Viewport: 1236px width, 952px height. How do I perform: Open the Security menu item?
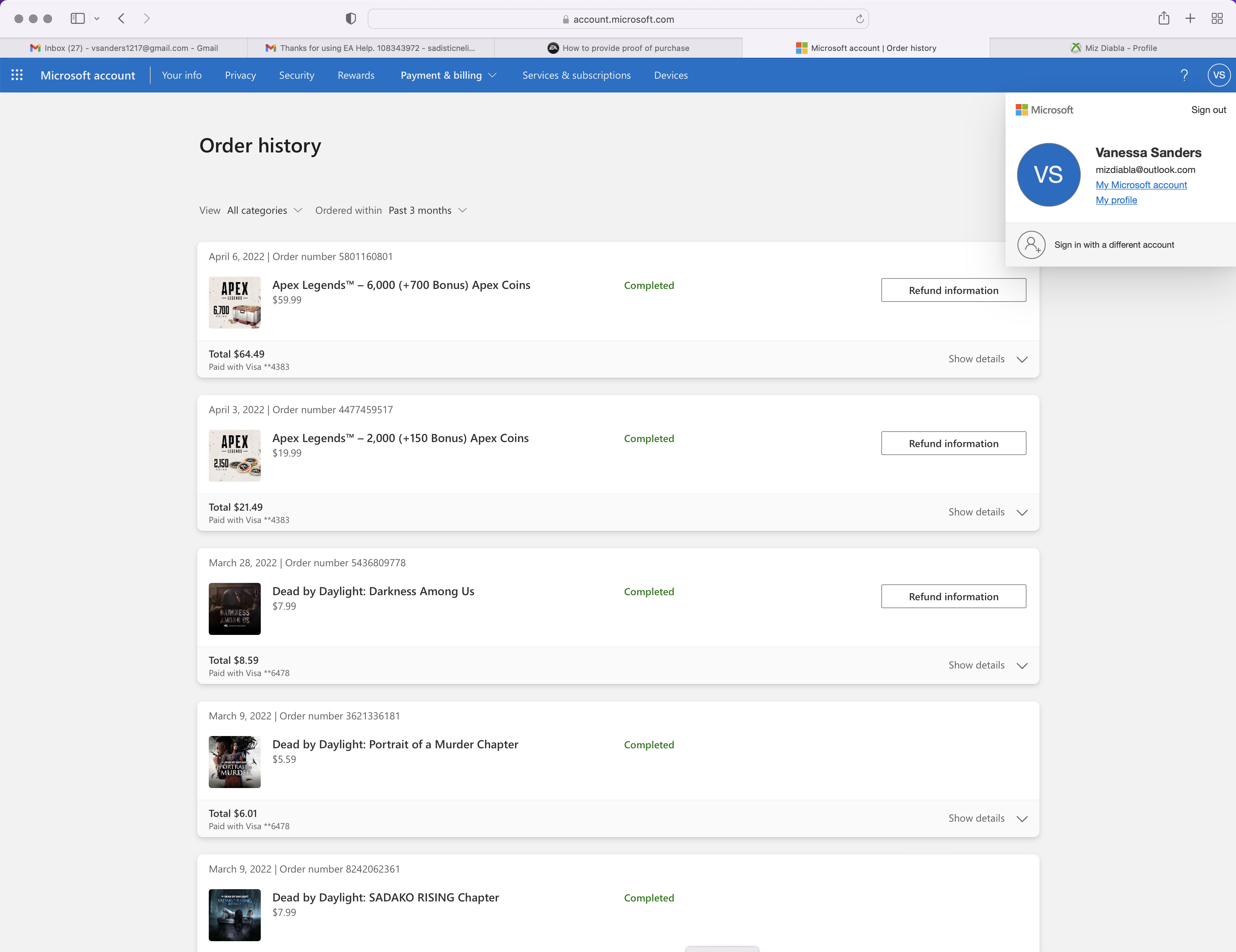point(297,75)
